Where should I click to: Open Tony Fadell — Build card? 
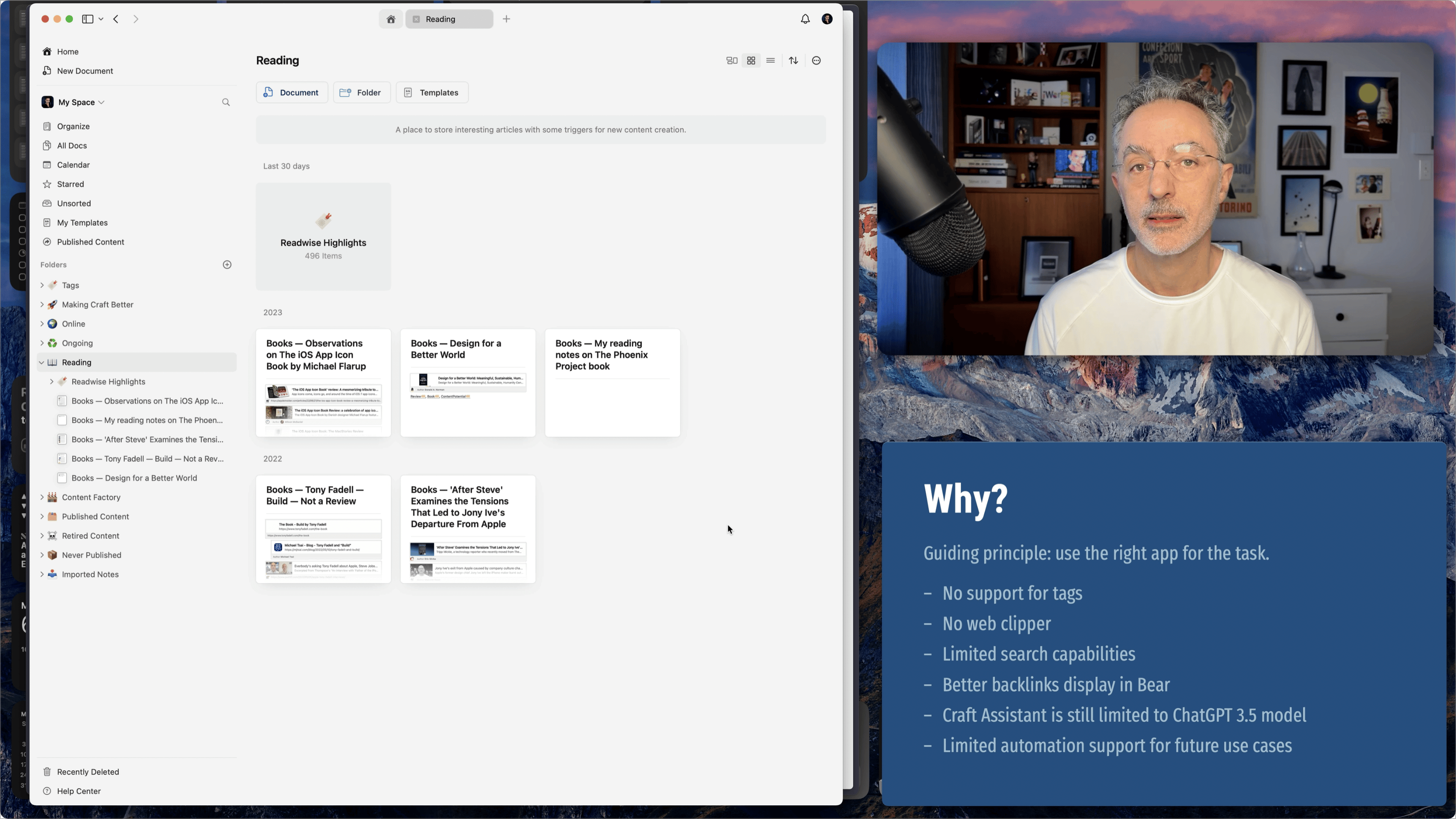(x=323, y=529)
